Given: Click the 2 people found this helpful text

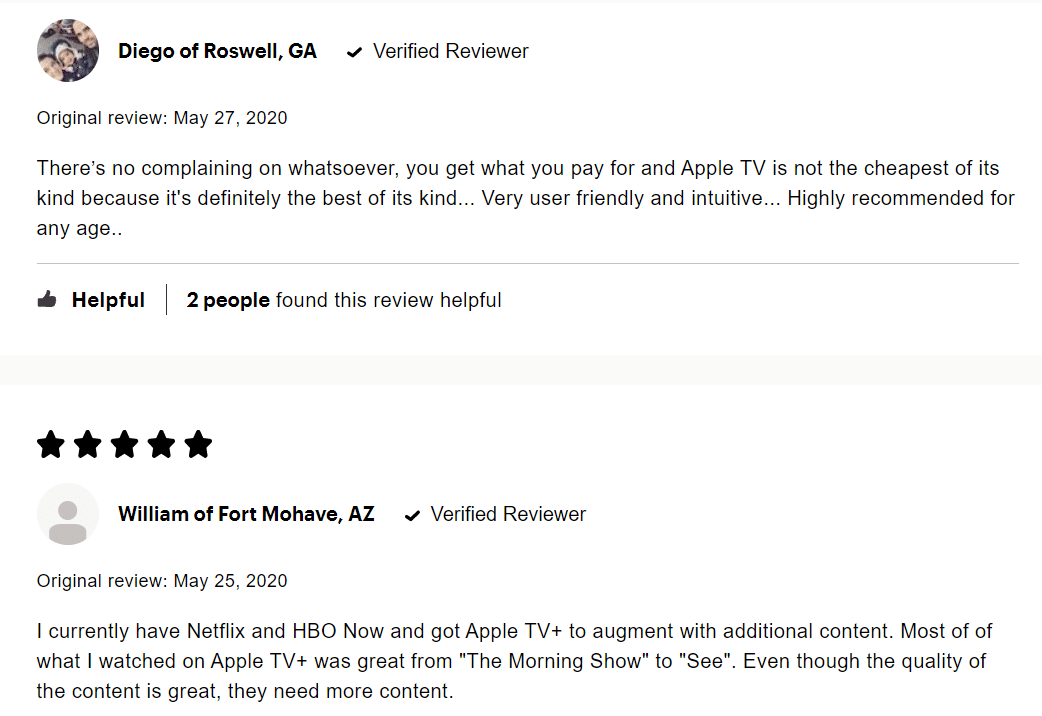Looking at the screenshot, I should (x=344, y=300).
